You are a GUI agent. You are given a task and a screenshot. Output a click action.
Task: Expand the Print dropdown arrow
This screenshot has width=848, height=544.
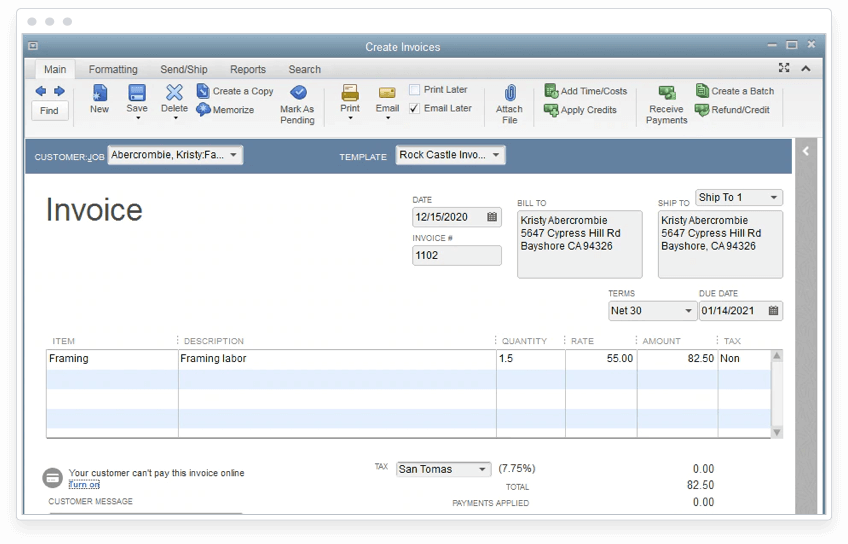(350, 118)
